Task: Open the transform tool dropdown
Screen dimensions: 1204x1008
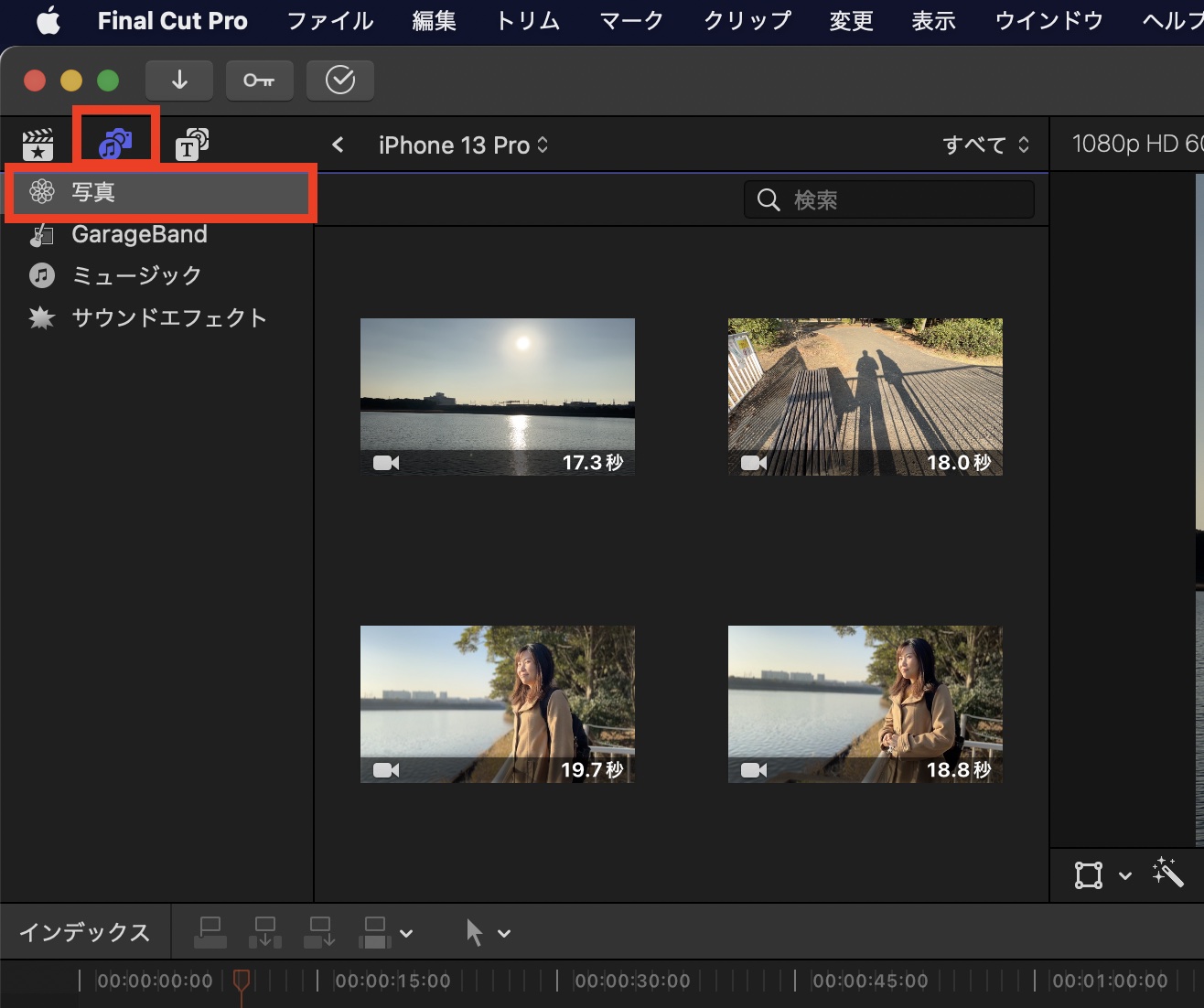Action: click(1102, 875)
